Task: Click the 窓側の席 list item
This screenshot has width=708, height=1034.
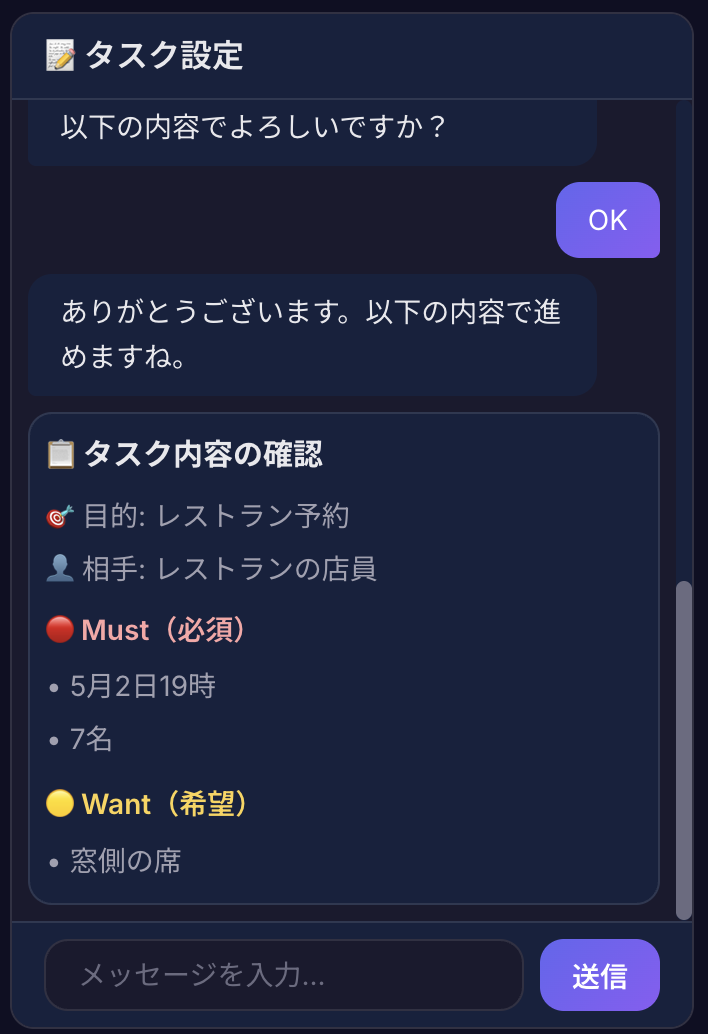Action: coord(126,860)
